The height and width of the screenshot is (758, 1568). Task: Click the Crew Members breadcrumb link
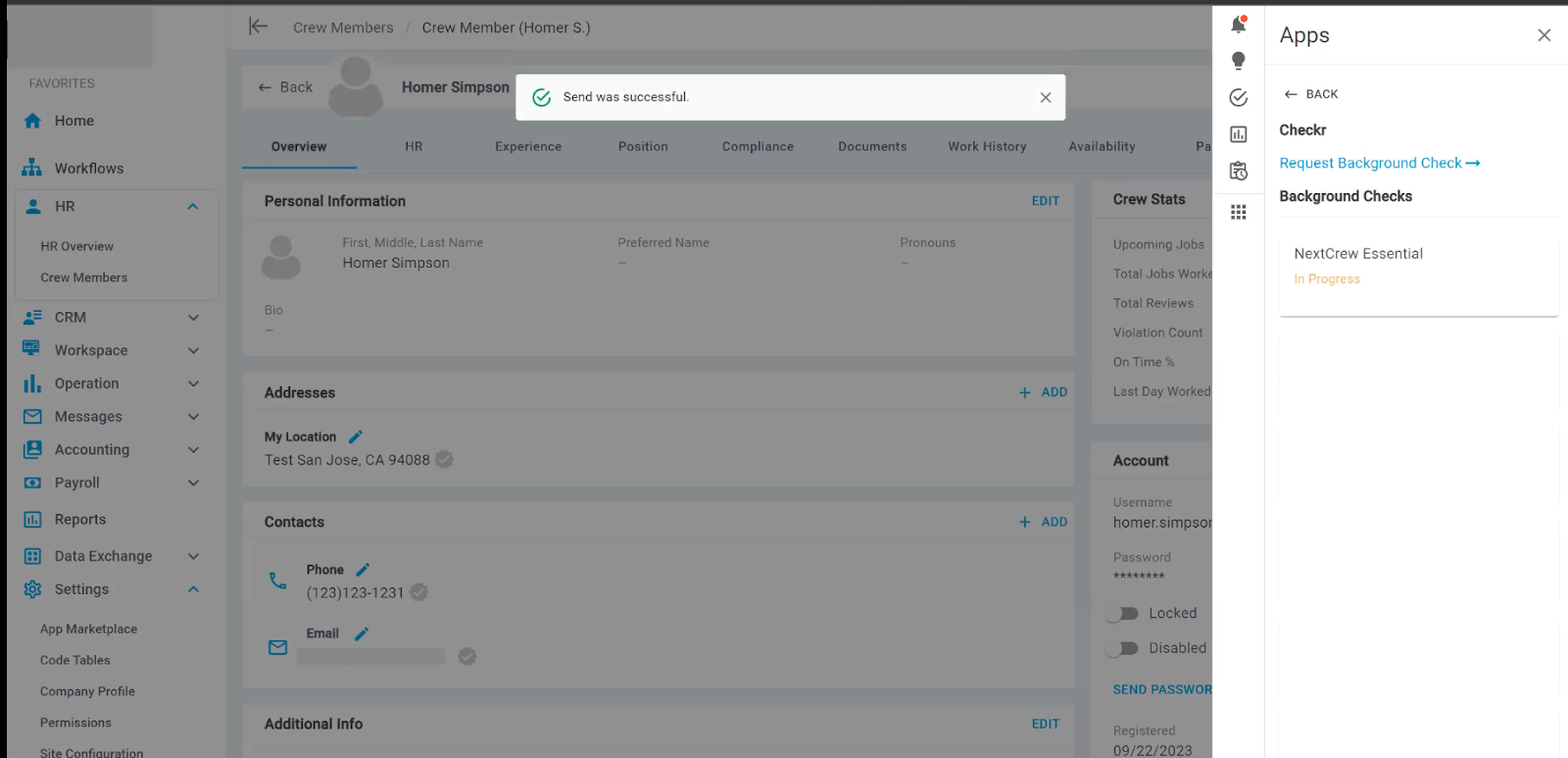[x=343, y=27]
